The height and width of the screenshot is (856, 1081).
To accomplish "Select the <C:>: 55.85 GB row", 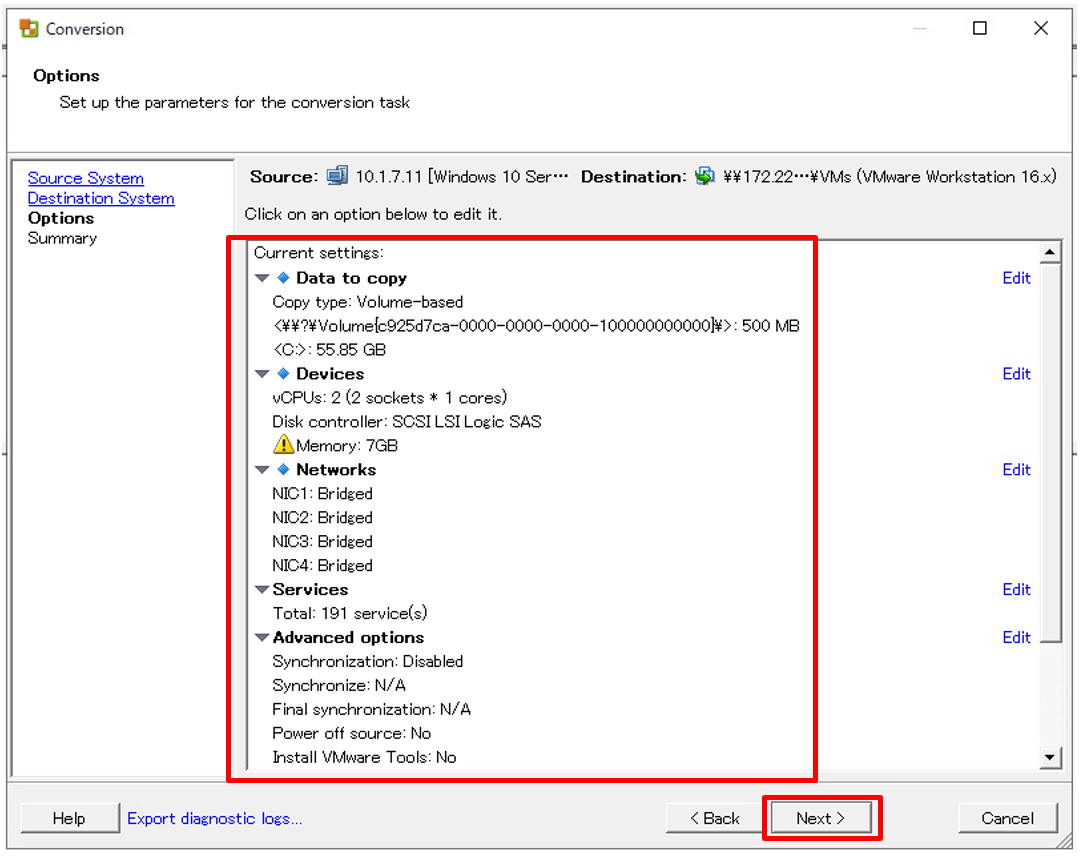I will tap(330, 349).
